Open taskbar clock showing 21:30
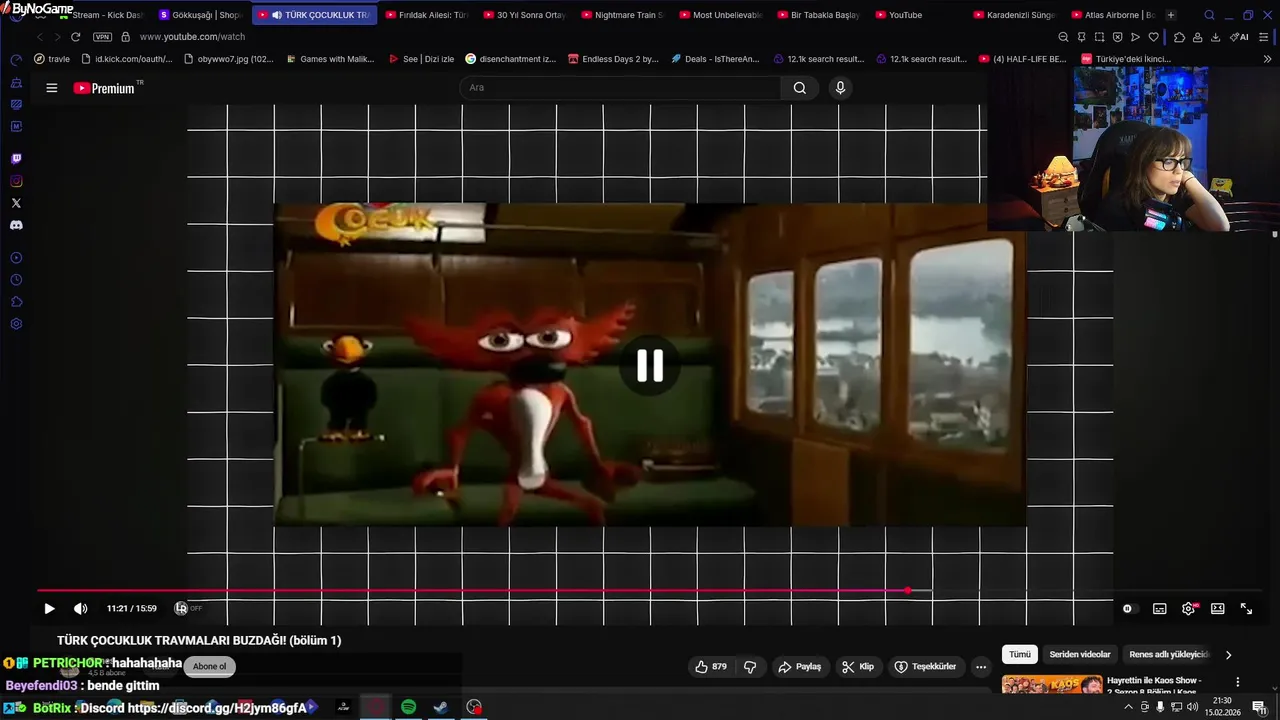1280x720 pixels. click(x=1222, y=707)
